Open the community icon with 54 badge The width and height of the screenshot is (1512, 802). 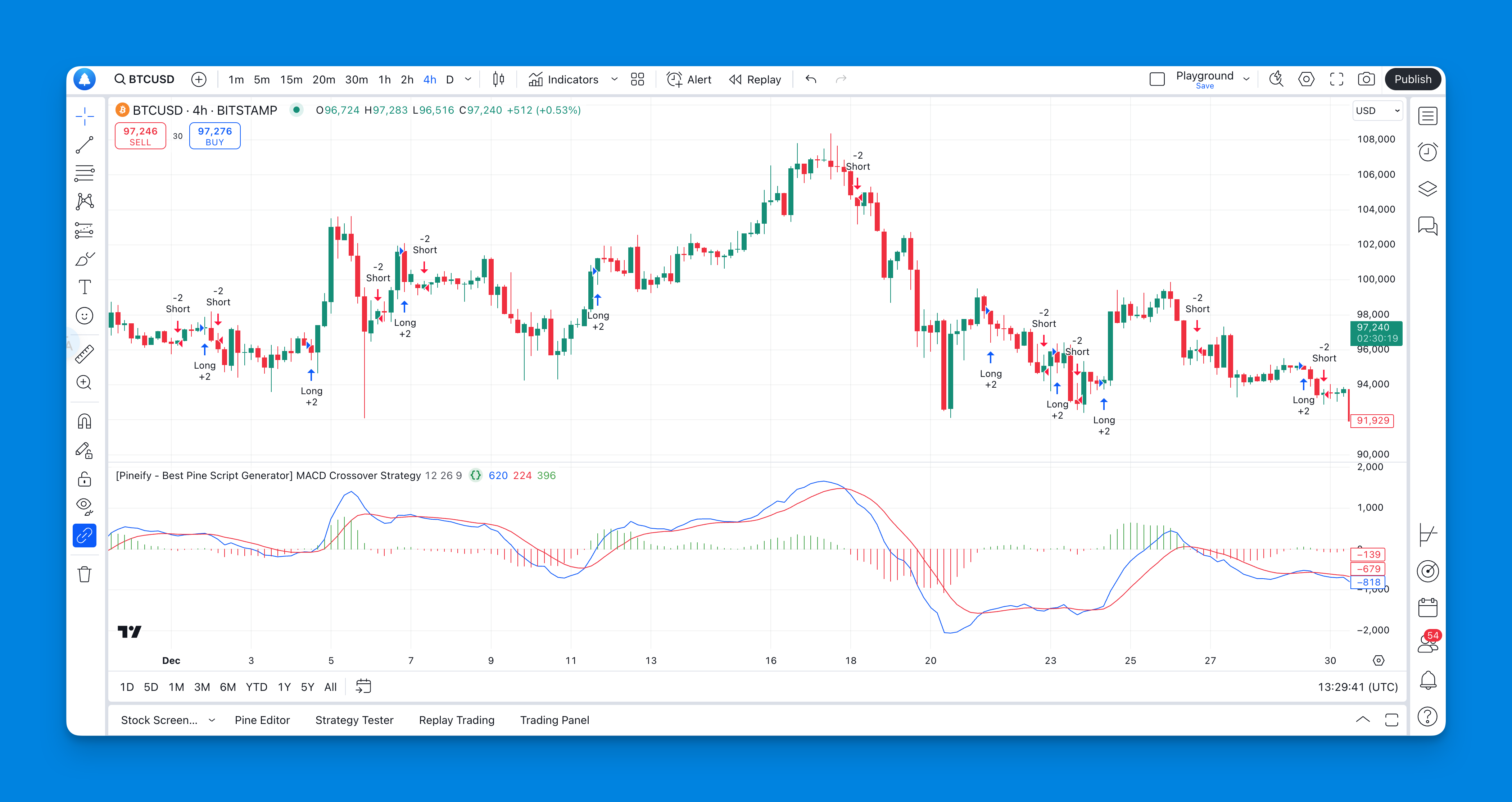tap(1427, 643)
